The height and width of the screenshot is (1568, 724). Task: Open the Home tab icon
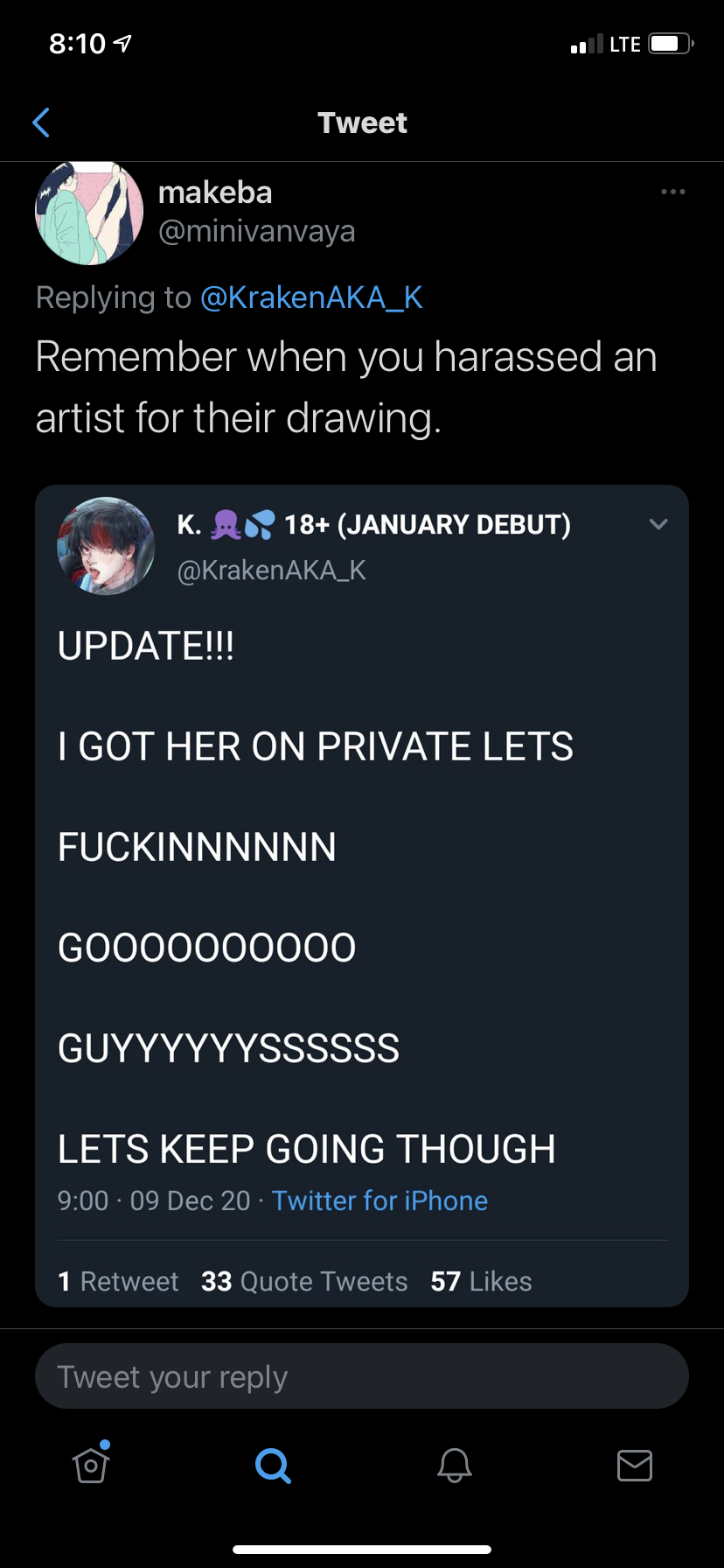(x=91, y=1463)
